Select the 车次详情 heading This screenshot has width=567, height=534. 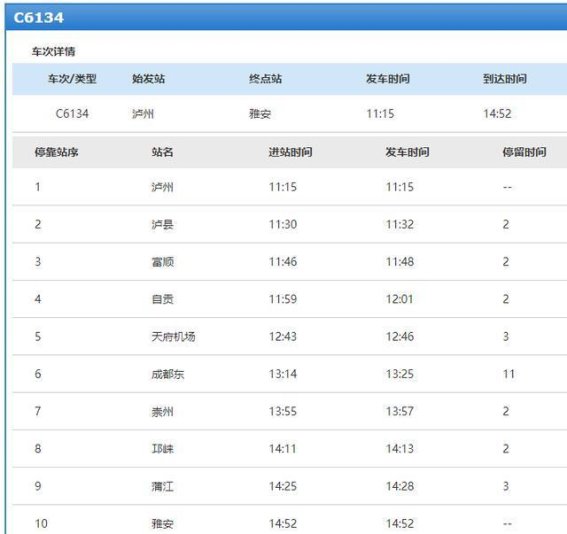pyautogui.click(x=54, y=51)
